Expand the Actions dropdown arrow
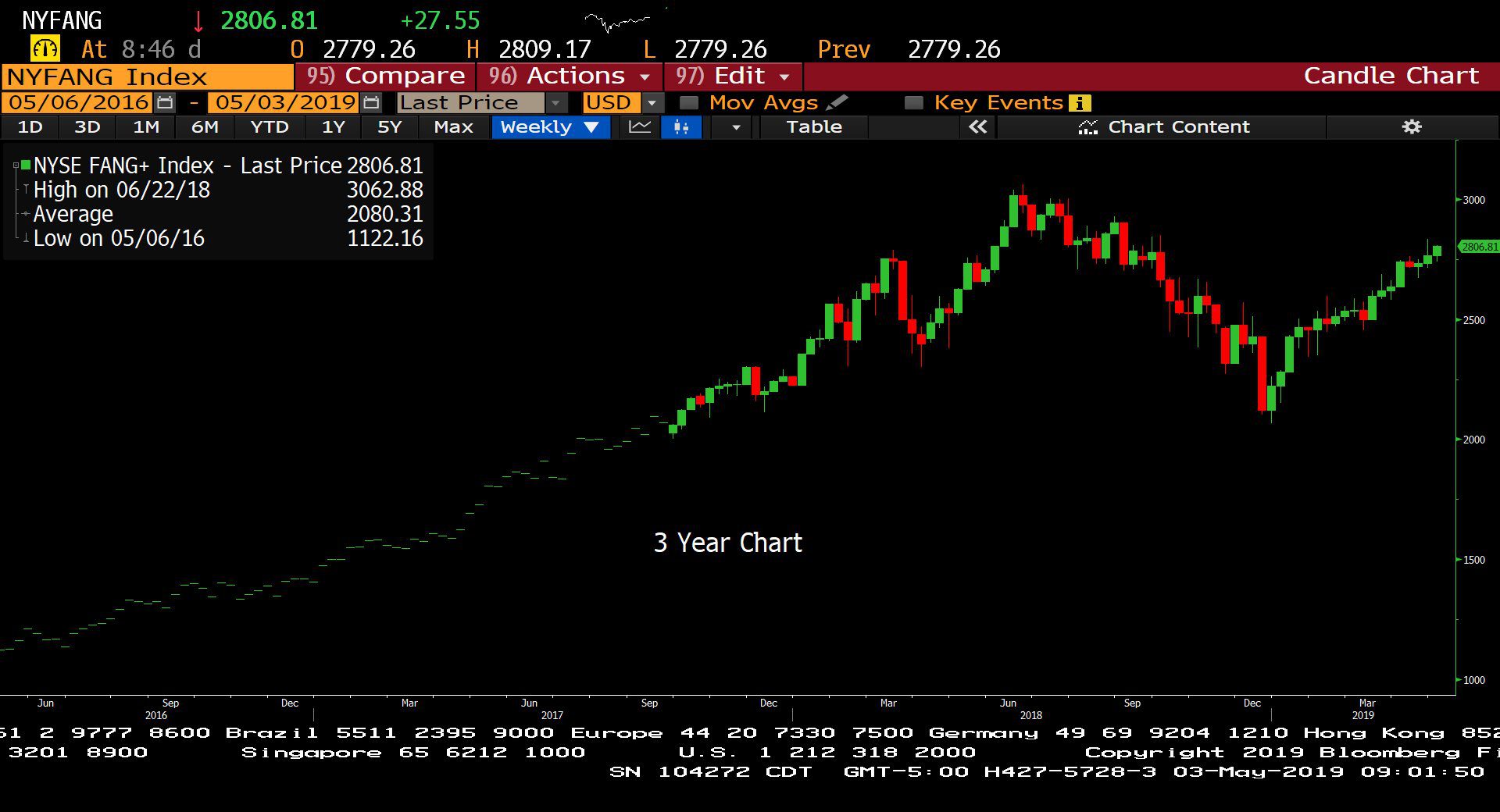 click(645, 77)
